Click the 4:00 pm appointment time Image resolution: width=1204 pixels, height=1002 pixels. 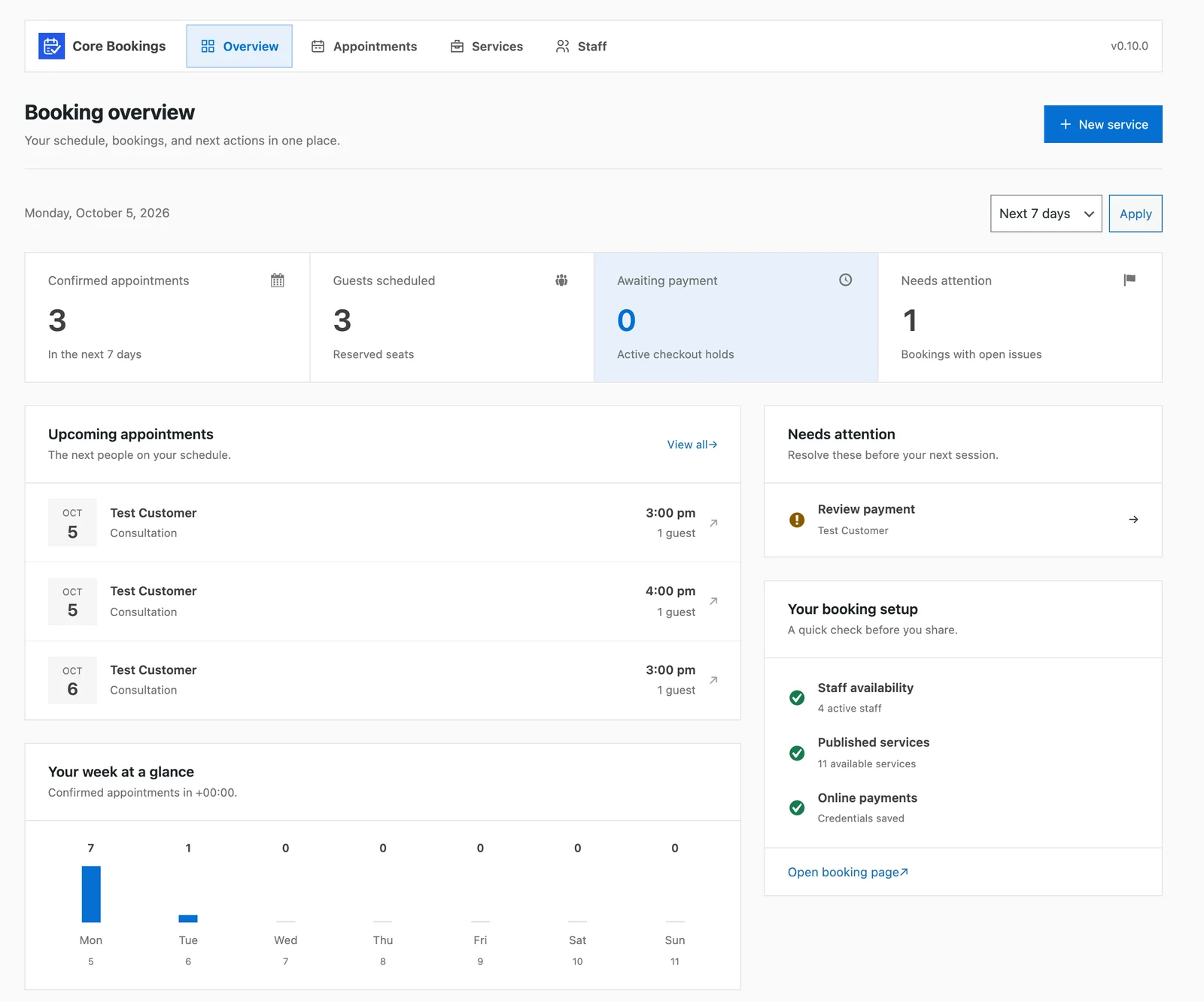670,591
